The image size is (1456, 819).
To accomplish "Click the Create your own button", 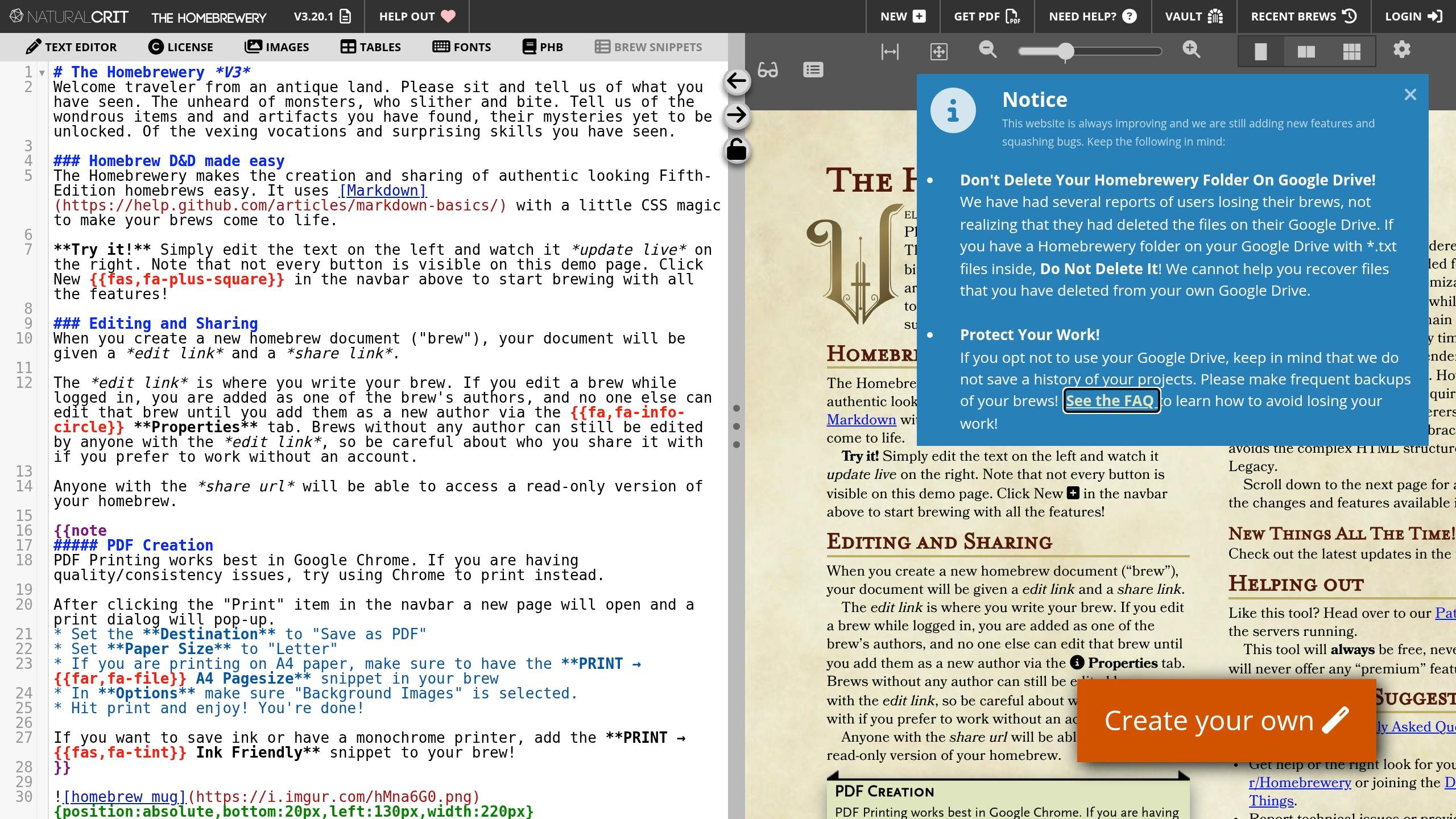I will [x=1226, y=721].
